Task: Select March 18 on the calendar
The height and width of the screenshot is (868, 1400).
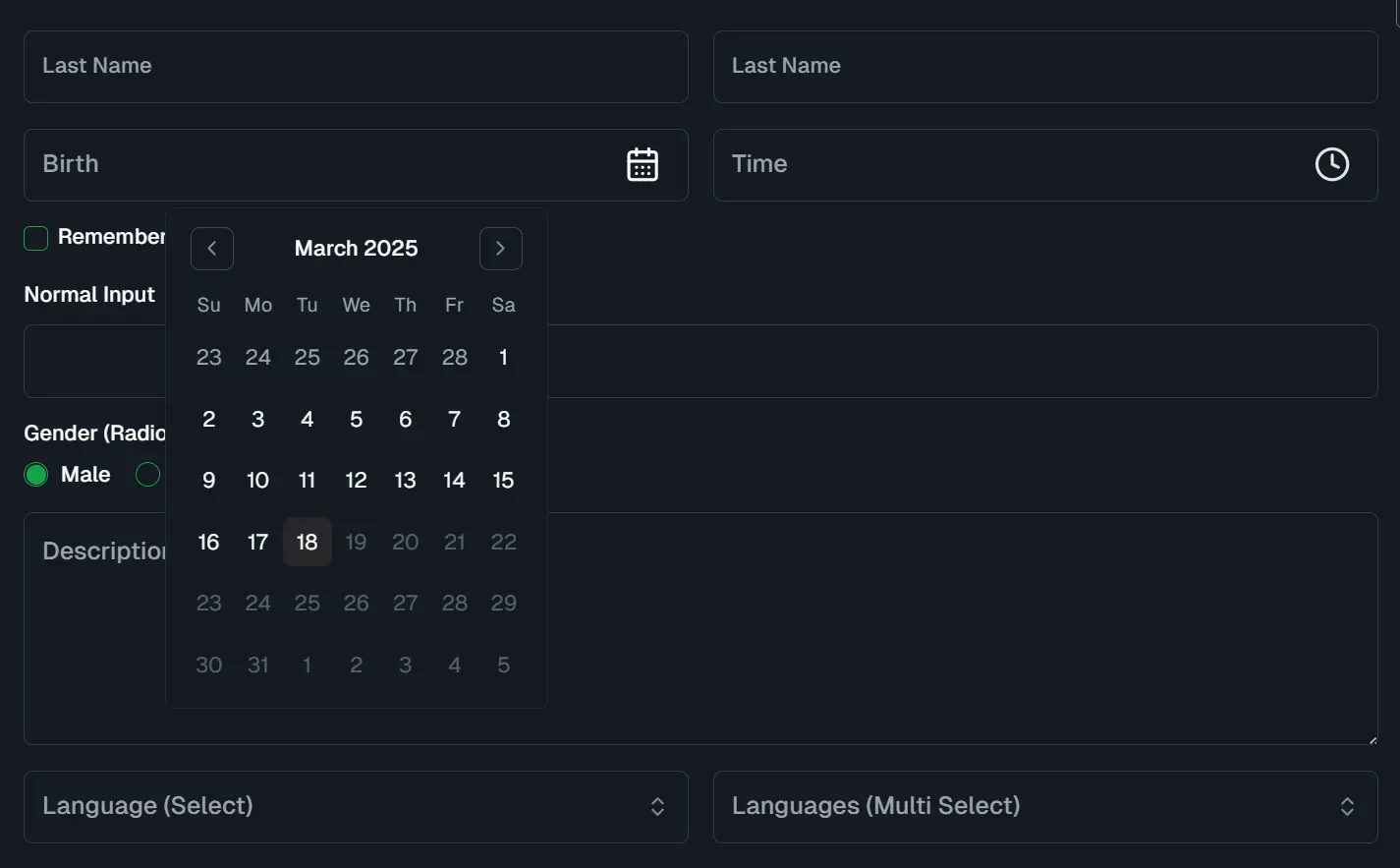Action: tap(307, 542)
